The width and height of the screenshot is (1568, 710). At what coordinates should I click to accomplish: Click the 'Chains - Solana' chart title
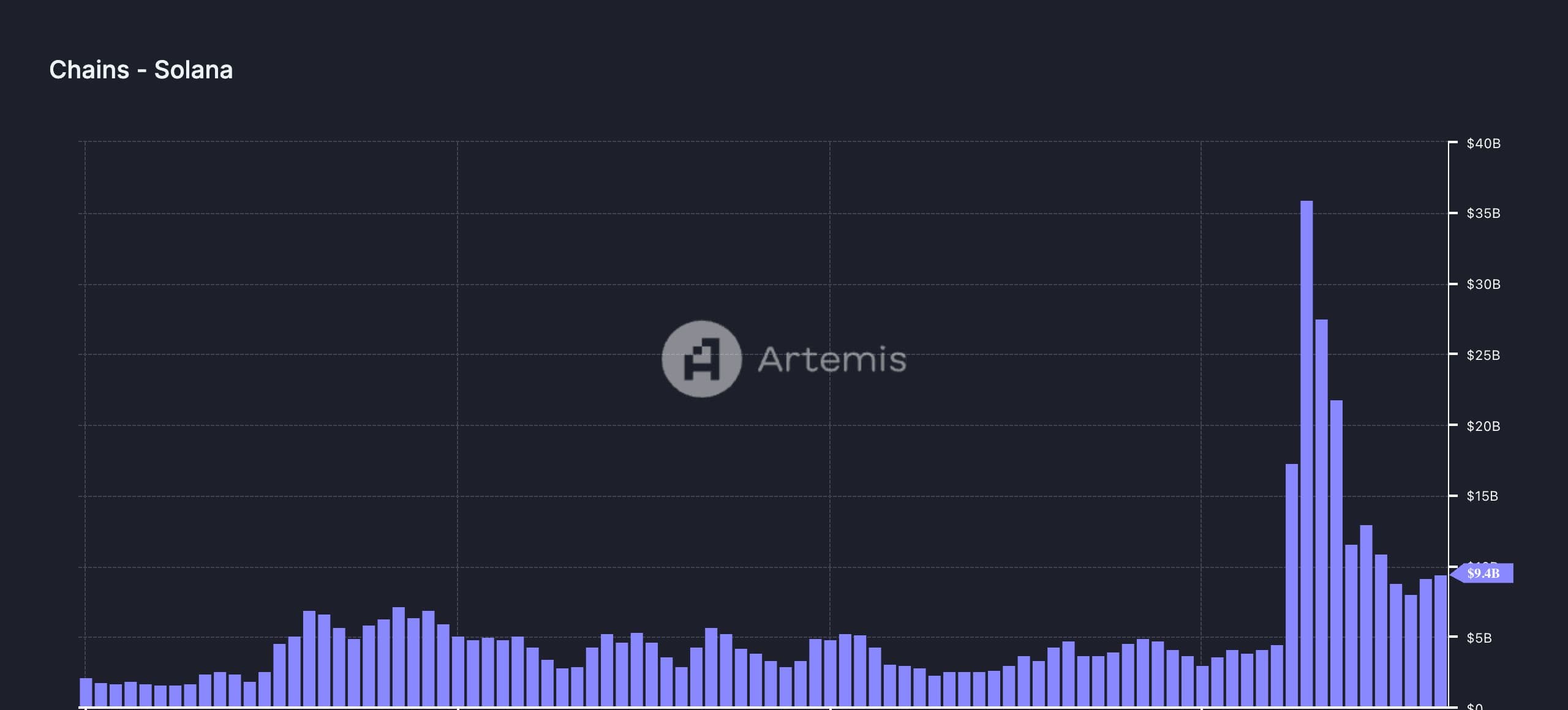click(x=141, y=70)
